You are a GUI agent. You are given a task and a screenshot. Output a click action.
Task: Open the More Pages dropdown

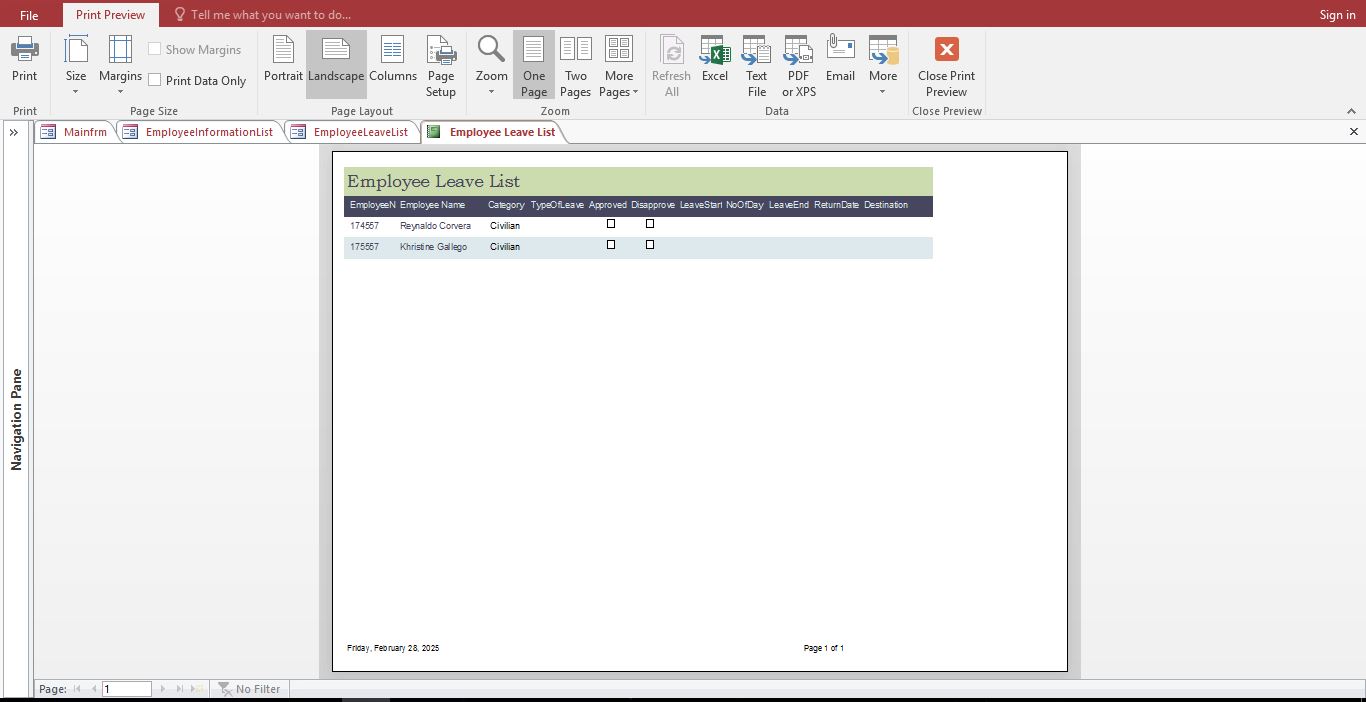[x=619, y=66]
